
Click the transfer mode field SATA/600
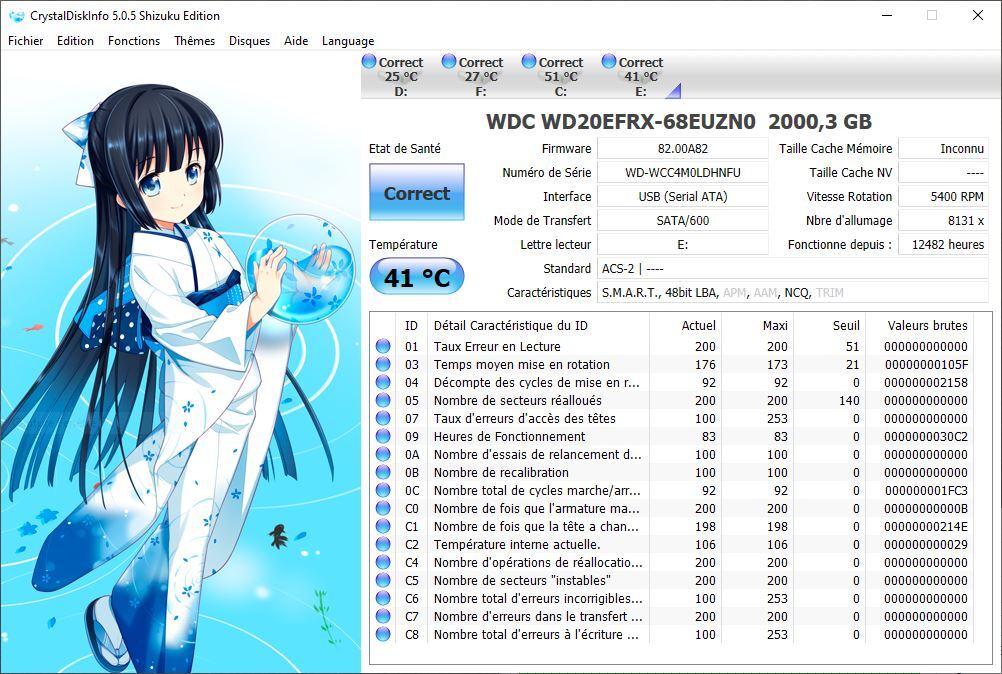[682, 220]
